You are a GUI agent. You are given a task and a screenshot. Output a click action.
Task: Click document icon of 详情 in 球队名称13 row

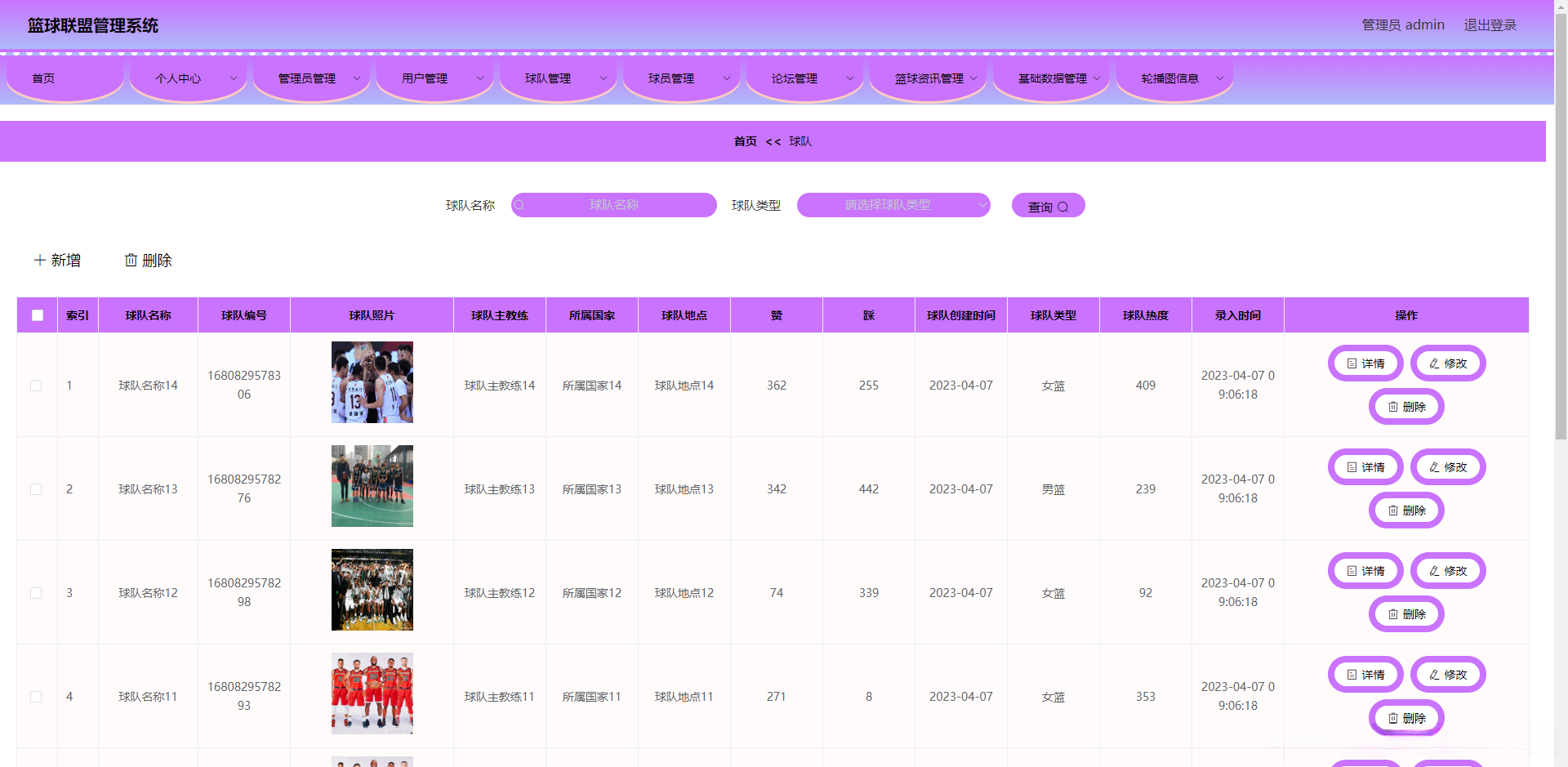[x=1352, y=467]
